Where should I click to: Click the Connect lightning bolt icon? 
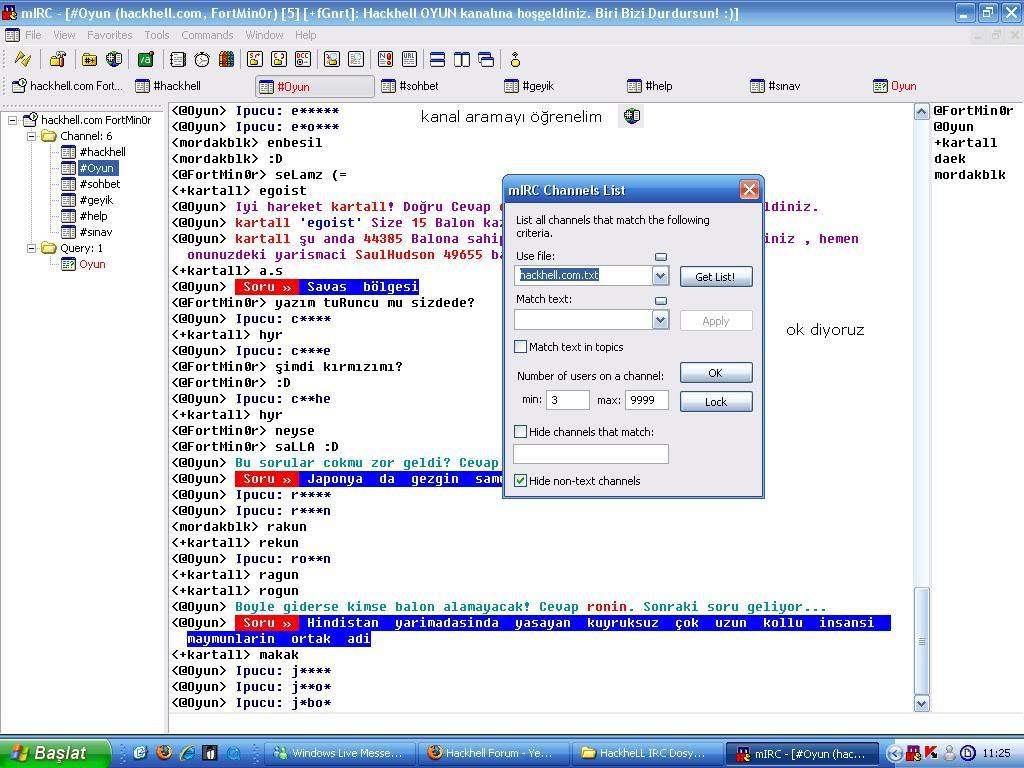pyautogui.click(x=23, y=59)
